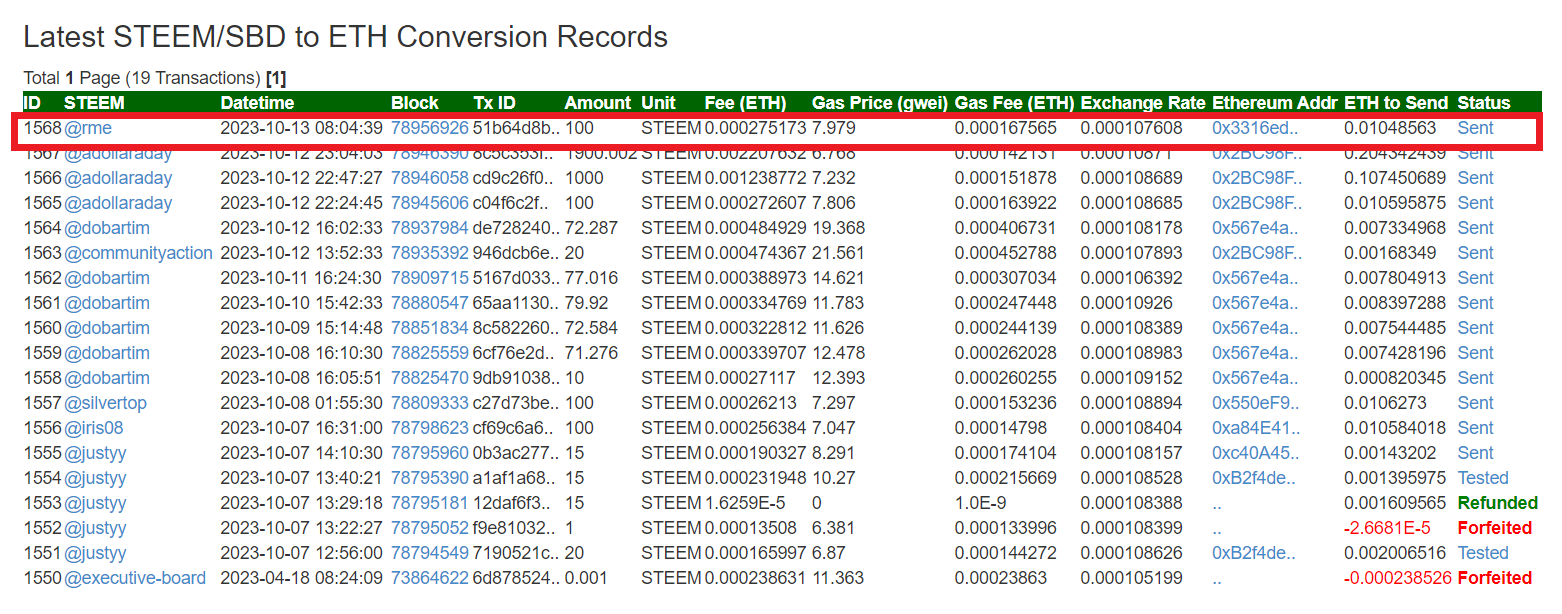Screen dimensions: 1562x614
Task: Open block 78946058 link
Action: (x=430, y=178)
